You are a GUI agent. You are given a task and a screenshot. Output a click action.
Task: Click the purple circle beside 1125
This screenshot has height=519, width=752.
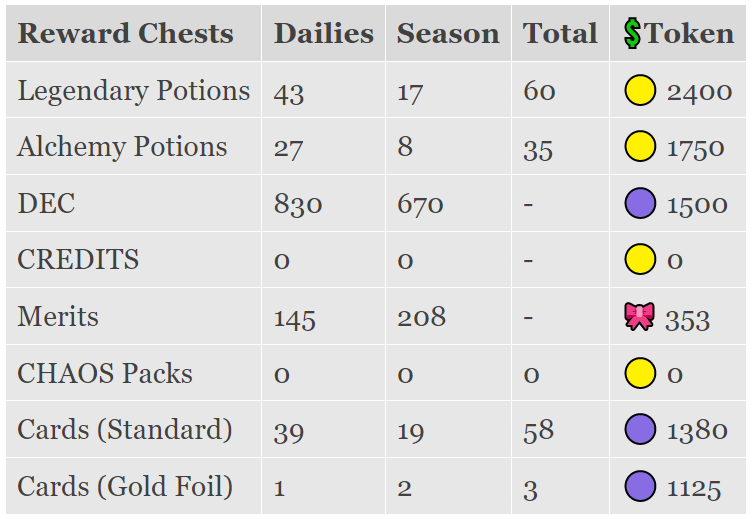pos(640,486)
